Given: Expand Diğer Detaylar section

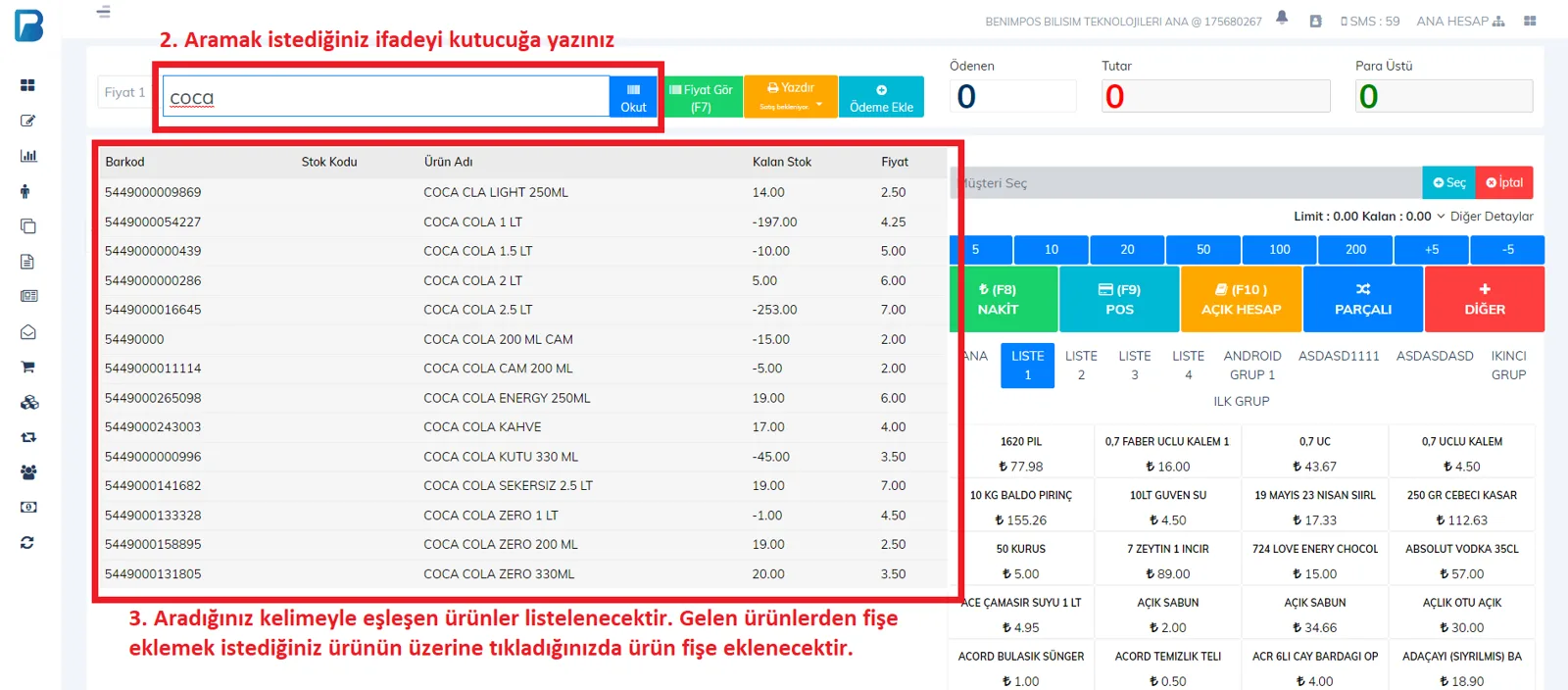Looking at the screenshot, I should point(1485,217).
